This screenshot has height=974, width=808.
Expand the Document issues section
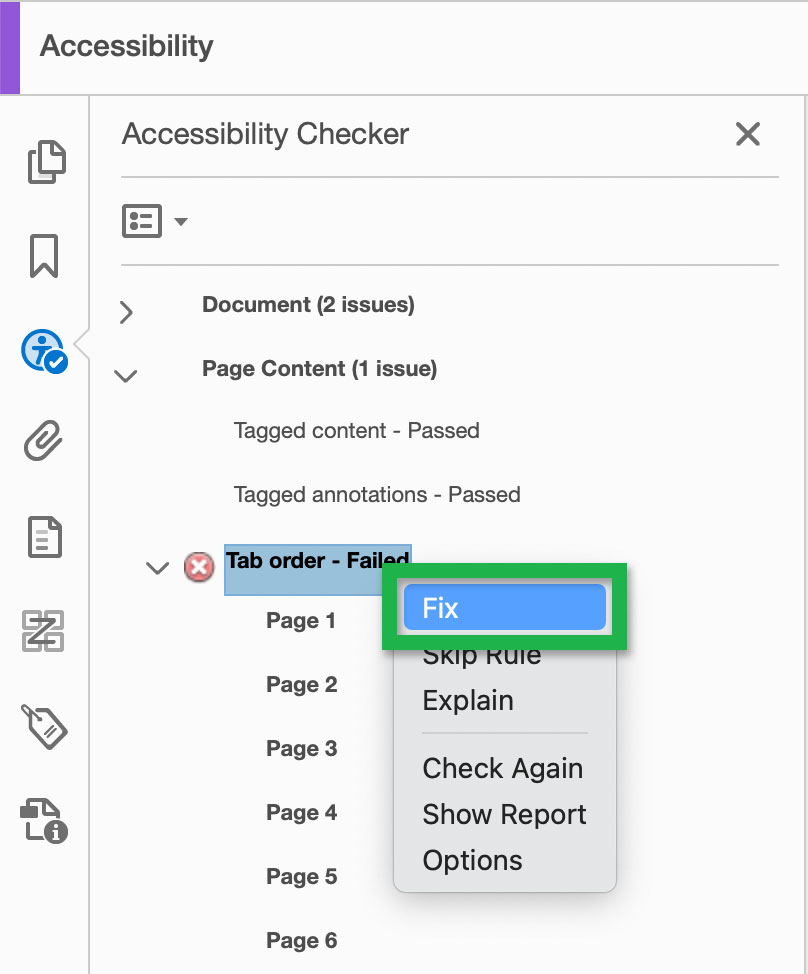point(126,312)
